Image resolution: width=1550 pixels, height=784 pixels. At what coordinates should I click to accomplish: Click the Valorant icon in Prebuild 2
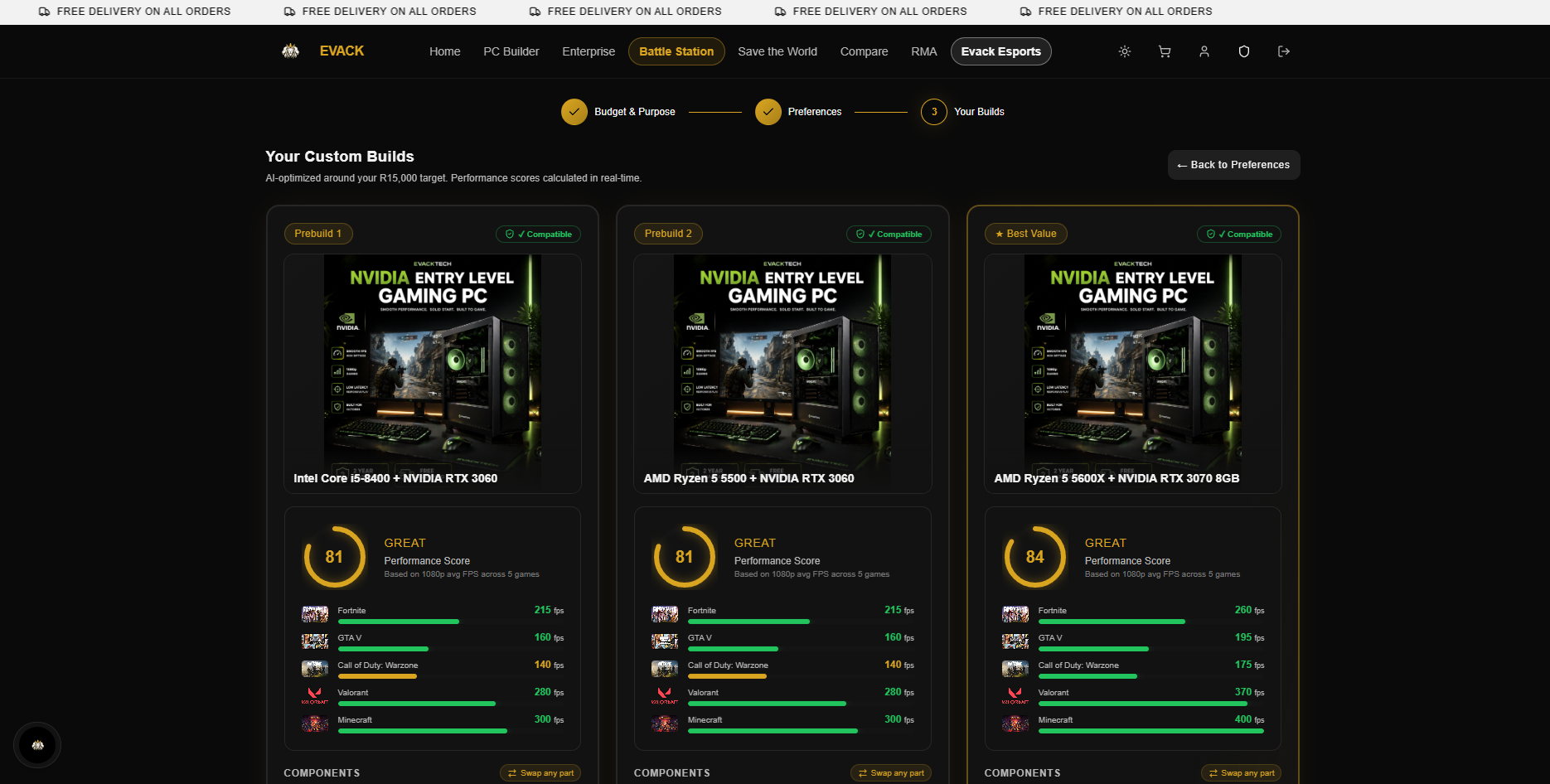point(665,696)
